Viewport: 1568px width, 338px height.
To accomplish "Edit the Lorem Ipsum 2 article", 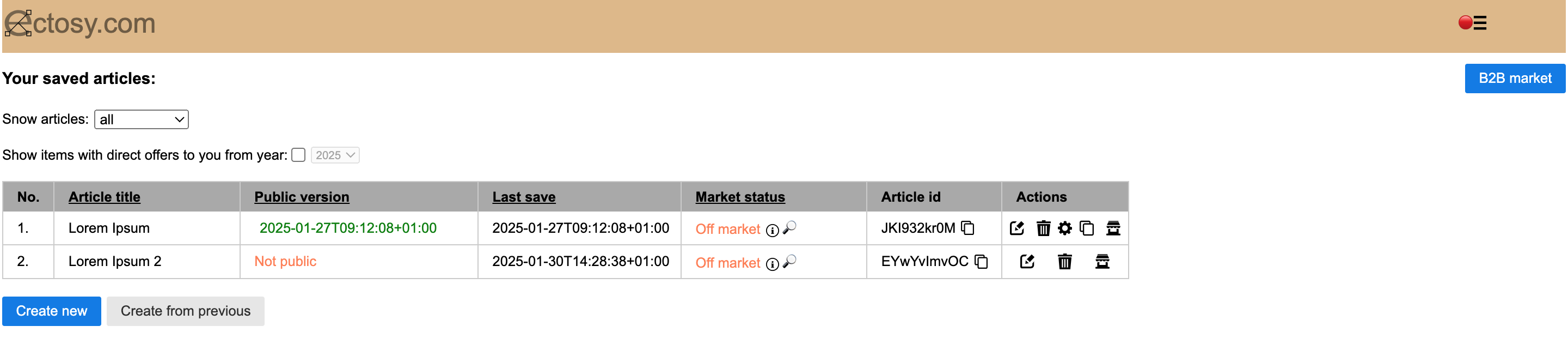I will (1027, 262).
